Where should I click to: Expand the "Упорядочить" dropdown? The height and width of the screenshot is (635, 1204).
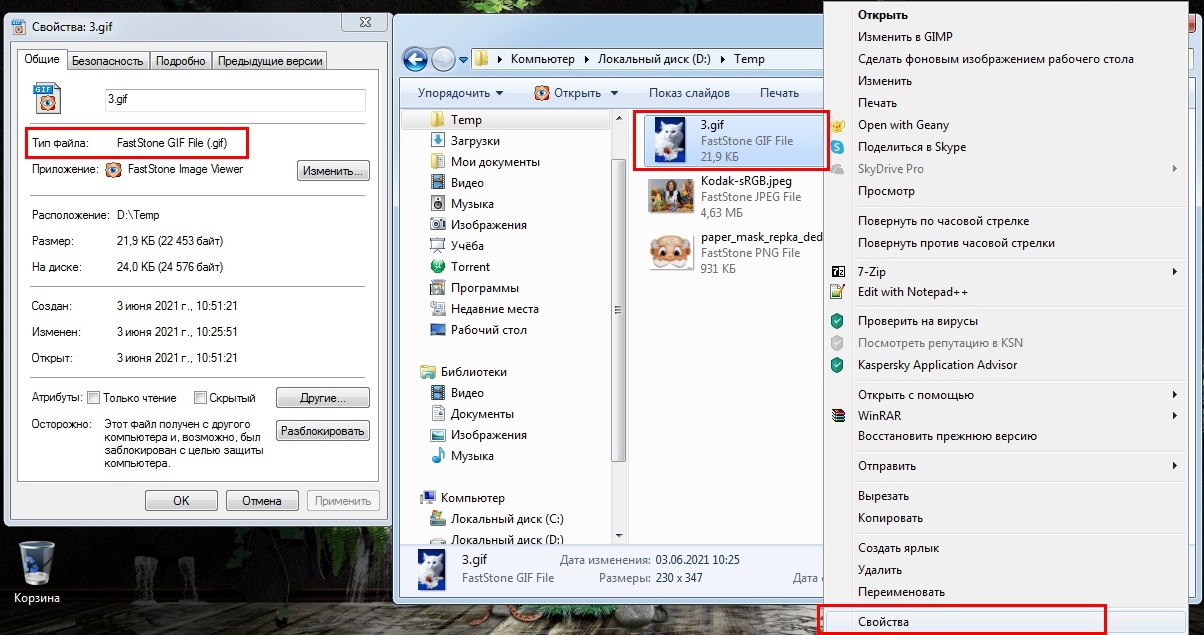pyautogui.click(x=460, y=93)
